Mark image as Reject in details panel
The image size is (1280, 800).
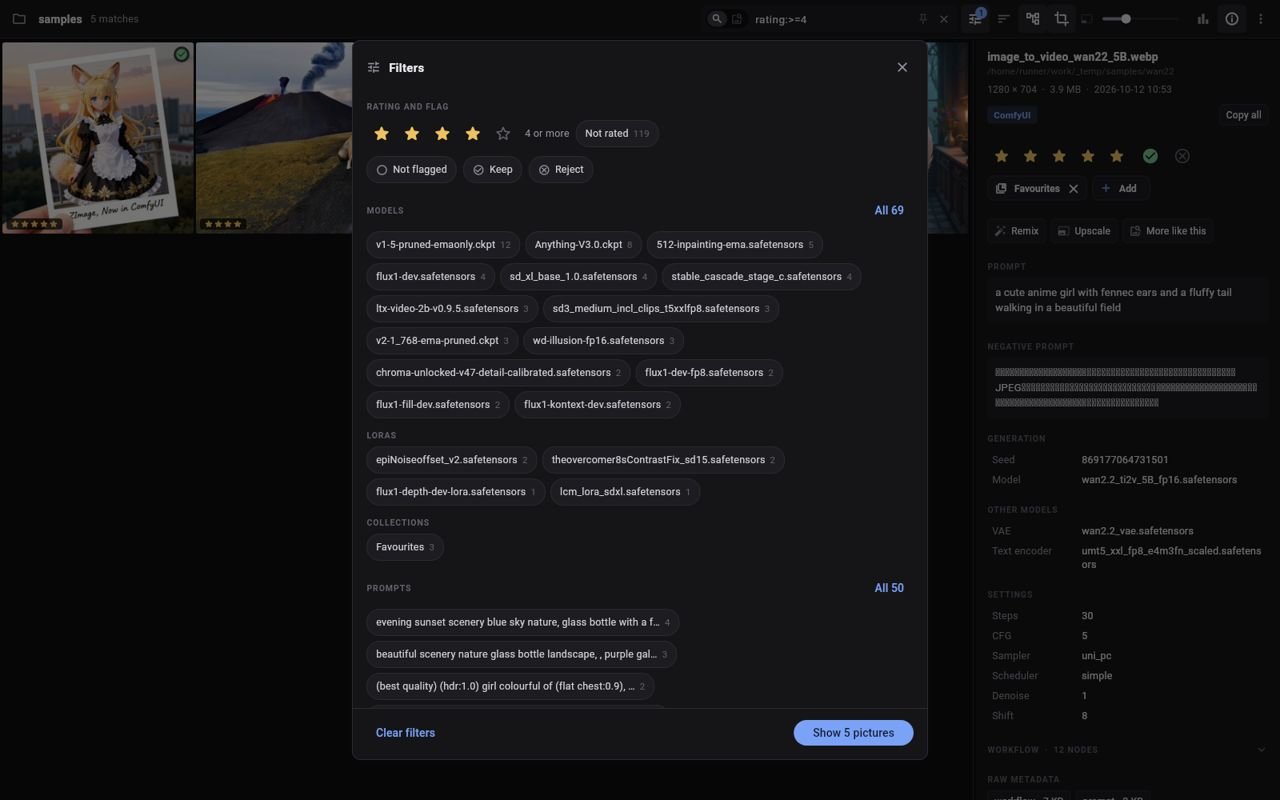[x=1182, y=156]
